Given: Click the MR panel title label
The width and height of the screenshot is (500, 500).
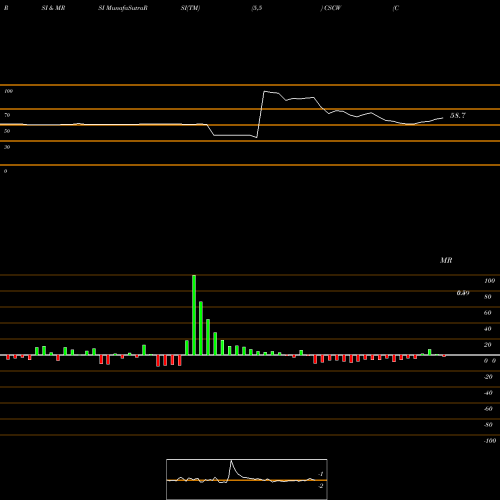Looking at the screenshot, I should click(x=446, y=260).
